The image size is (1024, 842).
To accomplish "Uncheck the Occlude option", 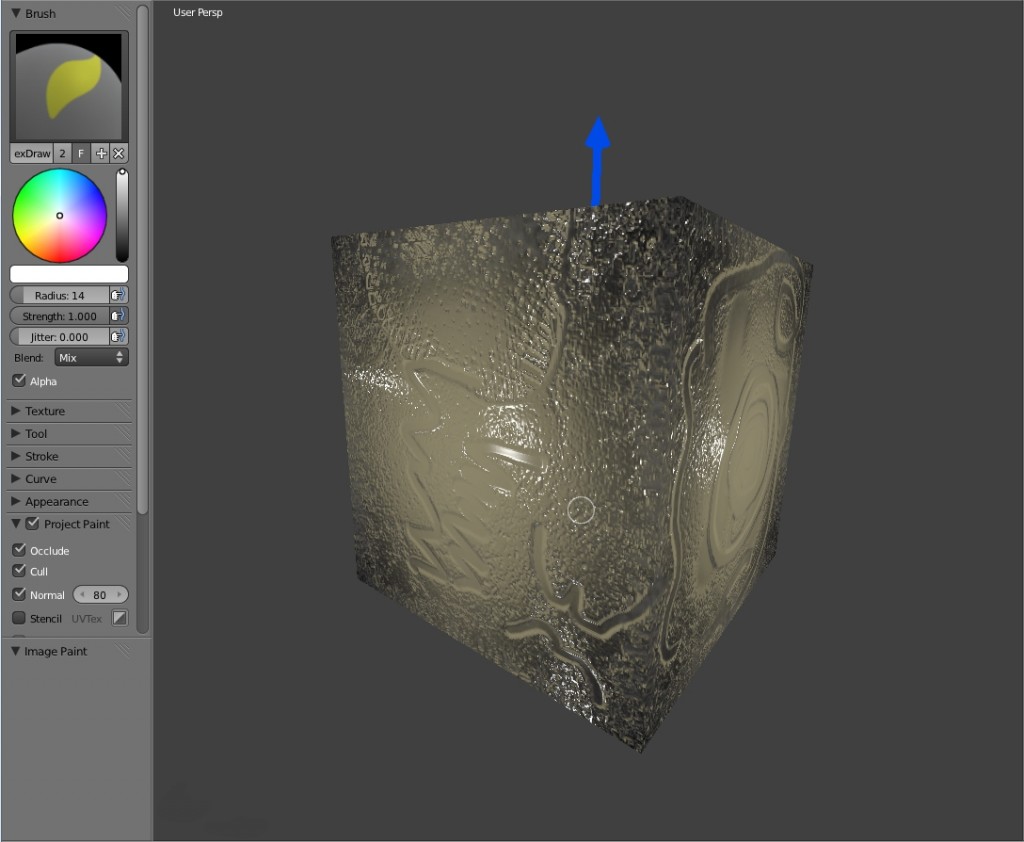I will pyautogui.click(x=17, y=550).
